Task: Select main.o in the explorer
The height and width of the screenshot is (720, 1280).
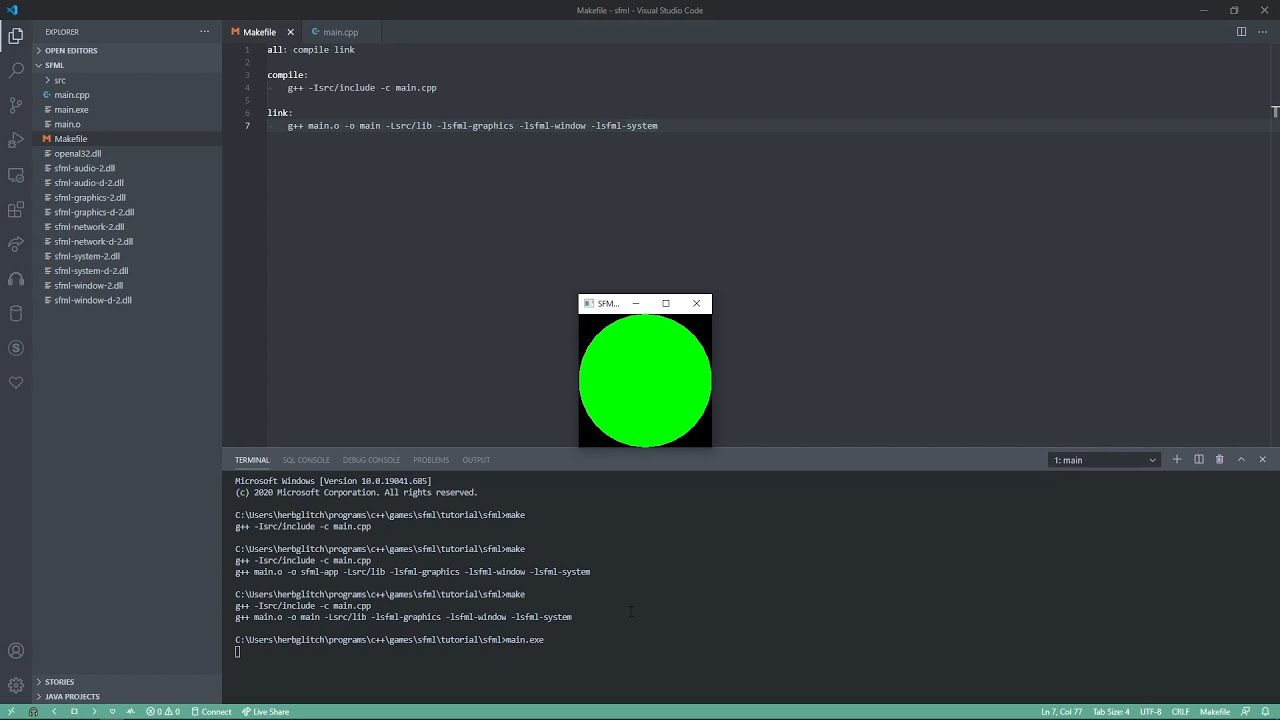Action: (127, 124)
